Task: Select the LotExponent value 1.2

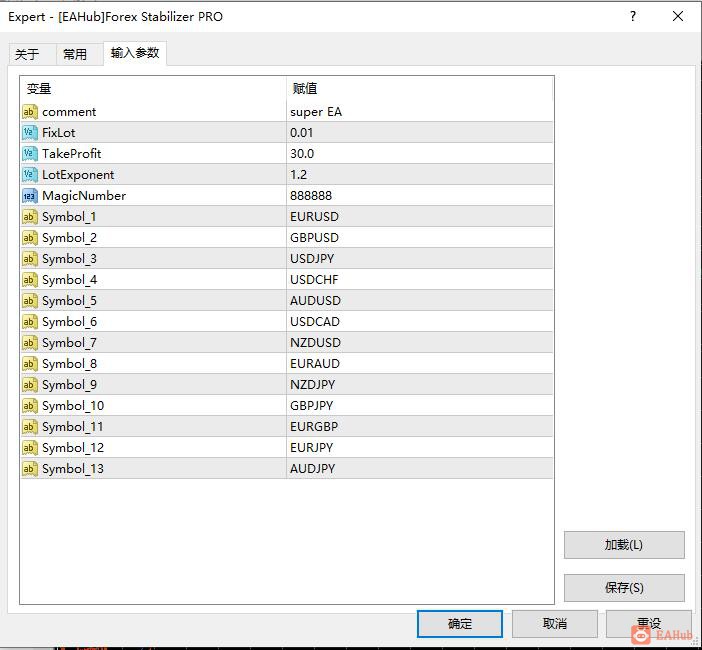Action: [420, 175]
